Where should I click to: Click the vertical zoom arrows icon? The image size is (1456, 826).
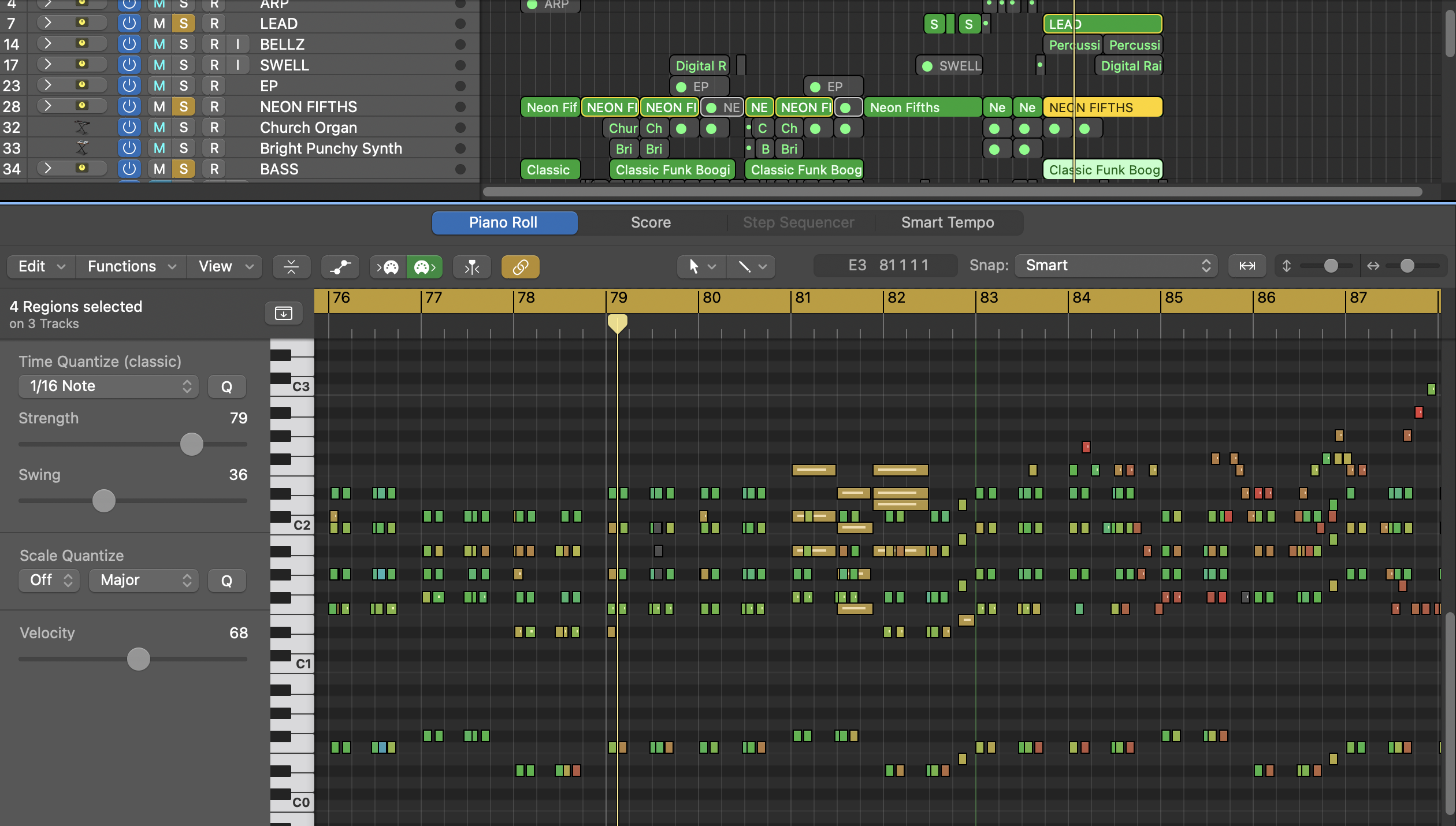(1287, 266)
